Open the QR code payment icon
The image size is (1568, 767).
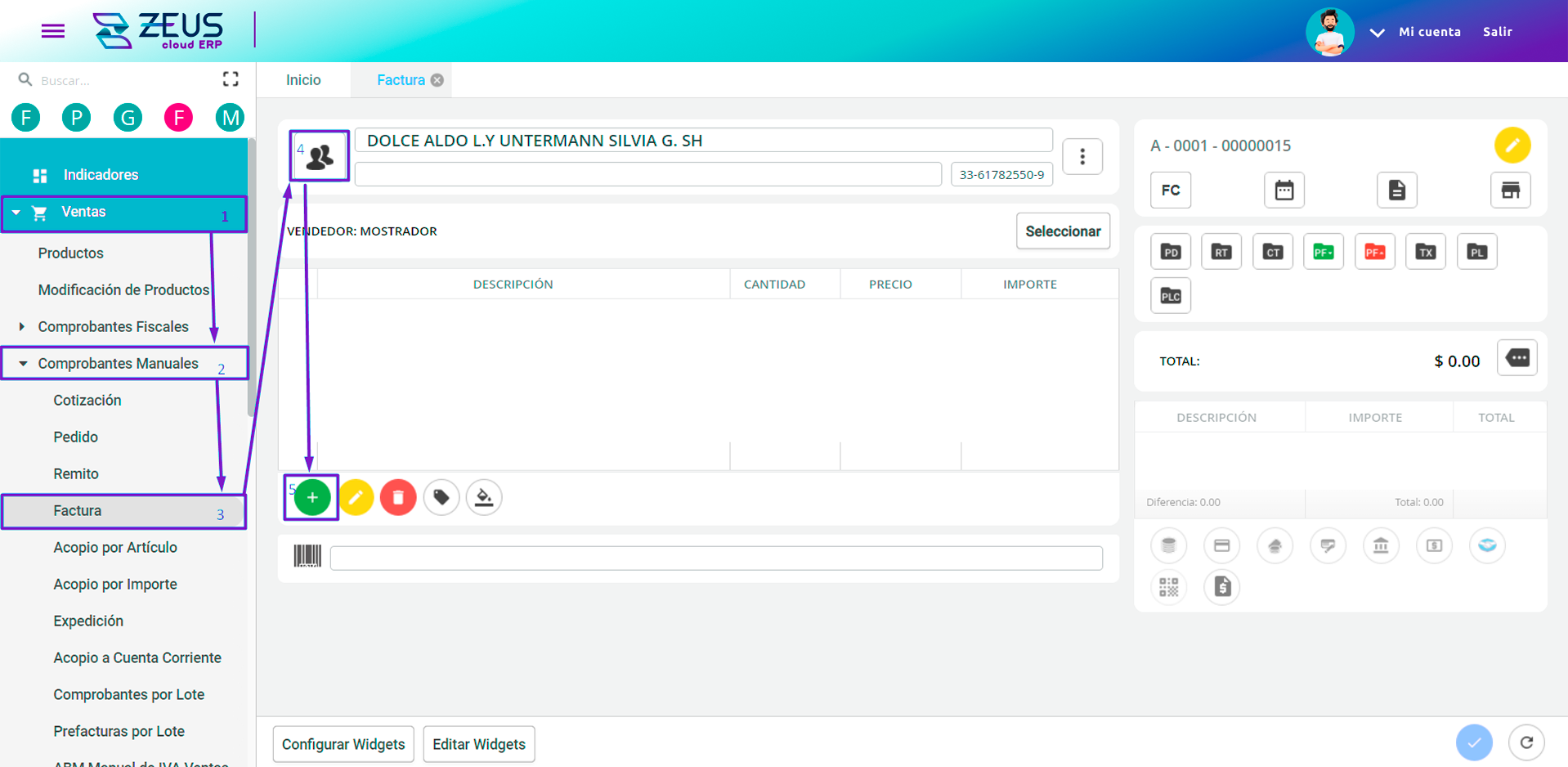1168,587
